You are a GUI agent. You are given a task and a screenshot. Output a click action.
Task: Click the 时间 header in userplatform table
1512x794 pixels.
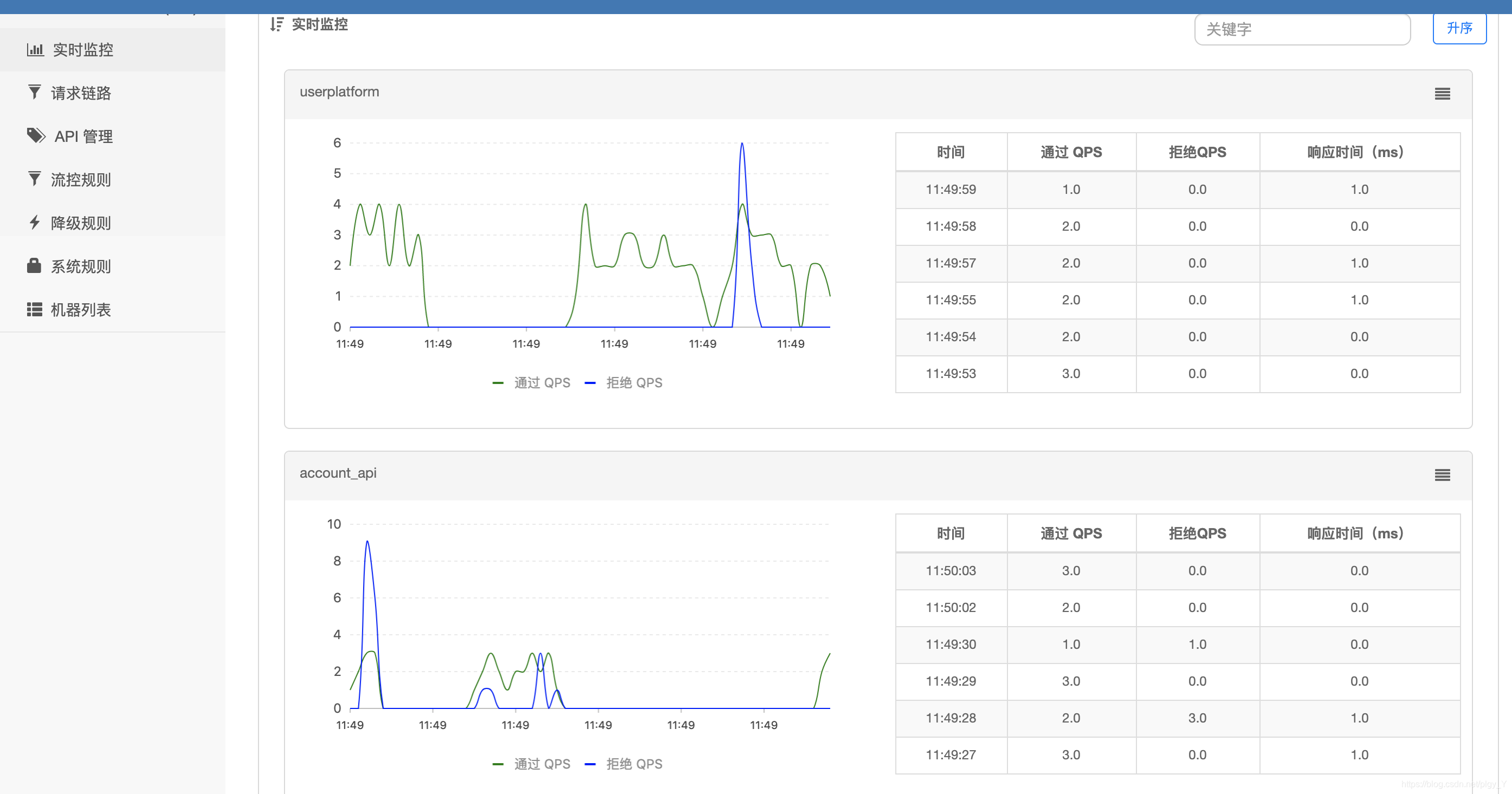pos(951,152)
